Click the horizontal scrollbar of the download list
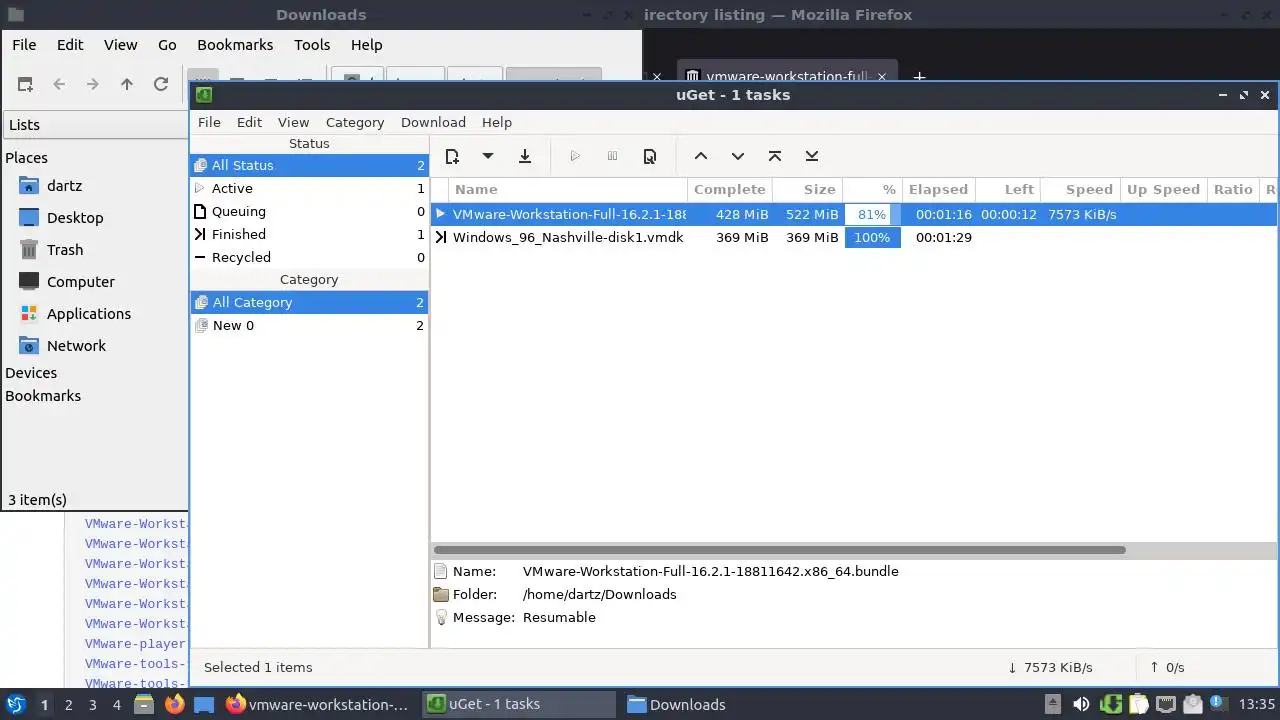 point(780,550)
